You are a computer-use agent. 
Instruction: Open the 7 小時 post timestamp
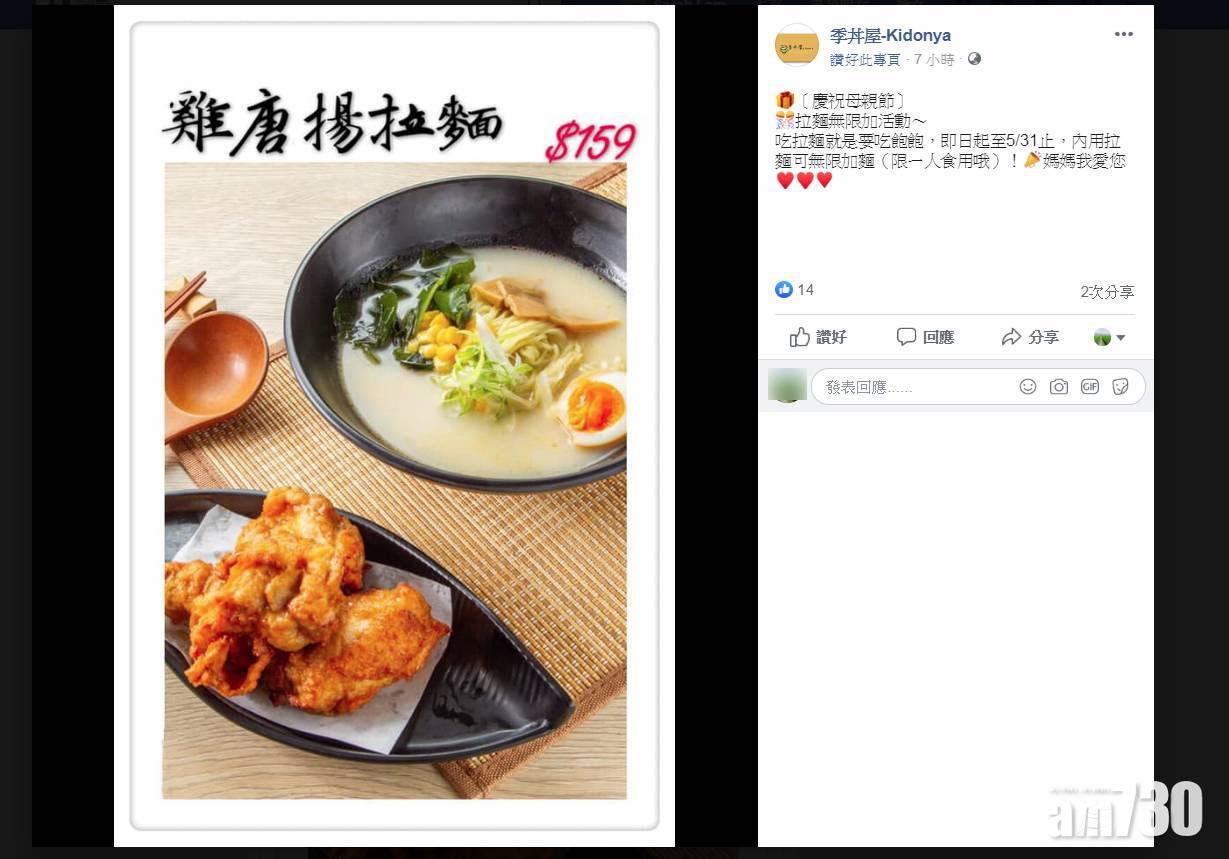(x=934, y=60)
